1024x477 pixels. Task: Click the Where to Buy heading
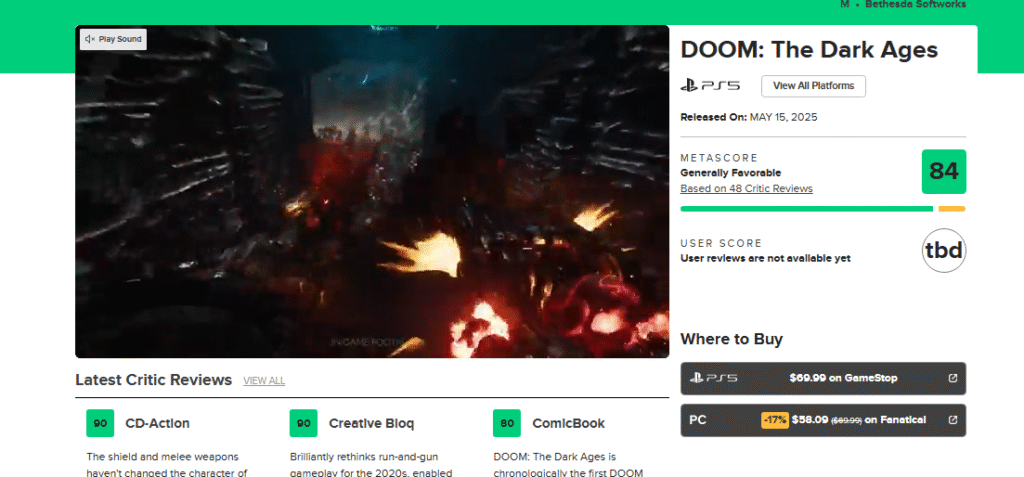[731, 339]
